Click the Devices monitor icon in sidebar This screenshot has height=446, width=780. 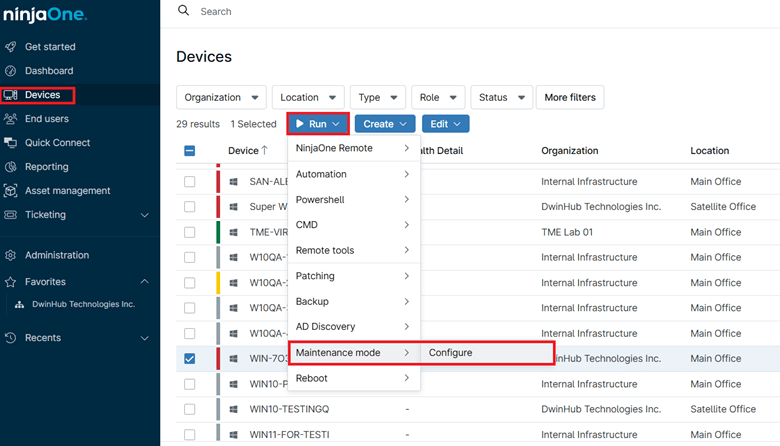click(x=10, y=94)
